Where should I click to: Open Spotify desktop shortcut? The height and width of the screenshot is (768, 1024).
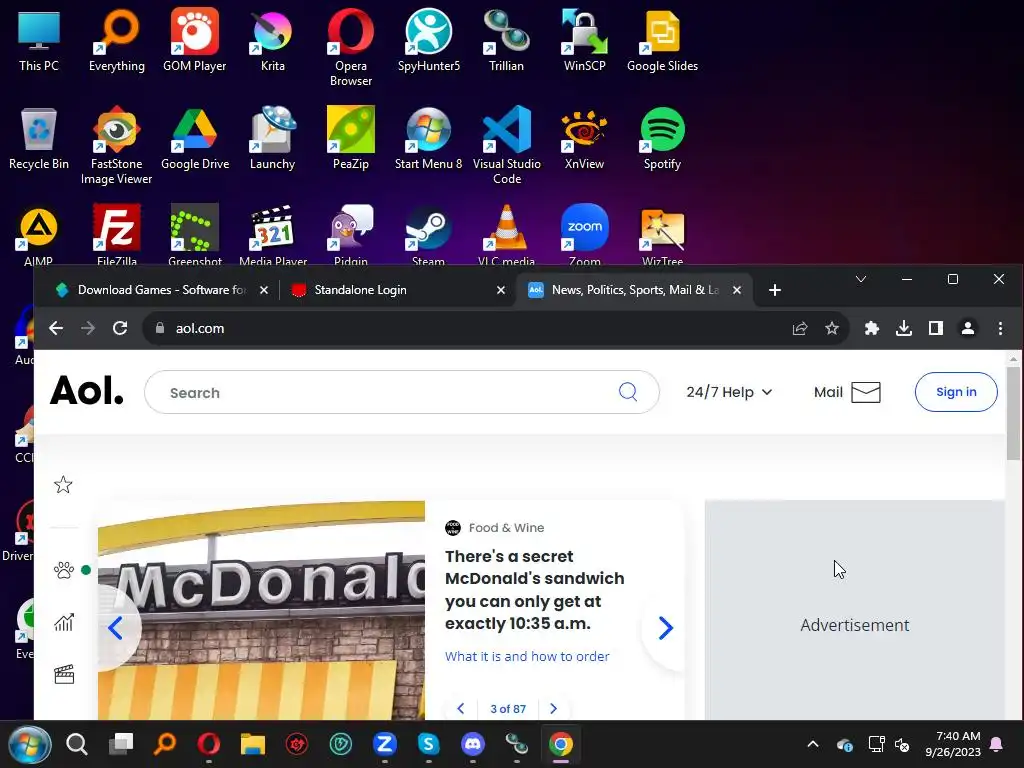[662, 138]
